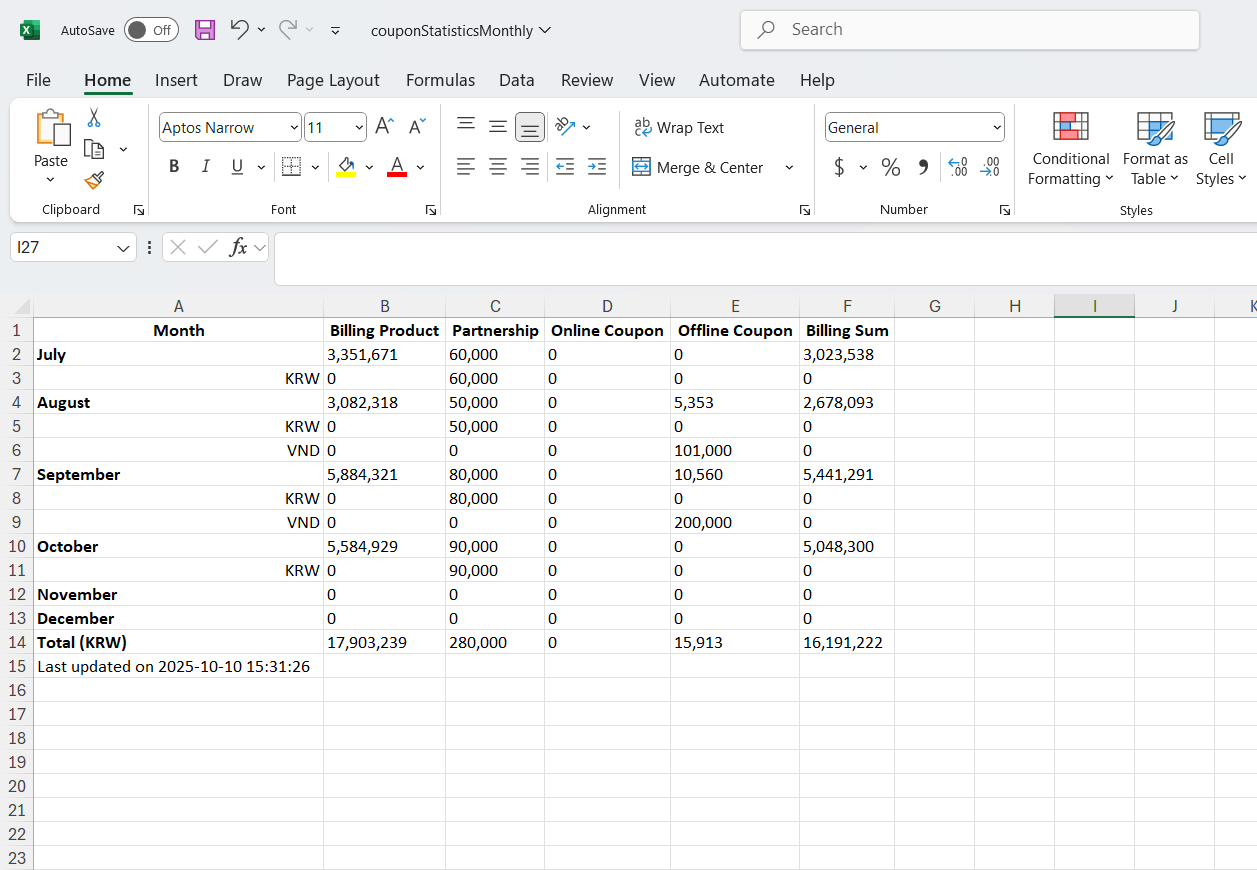Click the Increase Decimal icon
This screenshot has width=1257, height=870.
[957, 167]
